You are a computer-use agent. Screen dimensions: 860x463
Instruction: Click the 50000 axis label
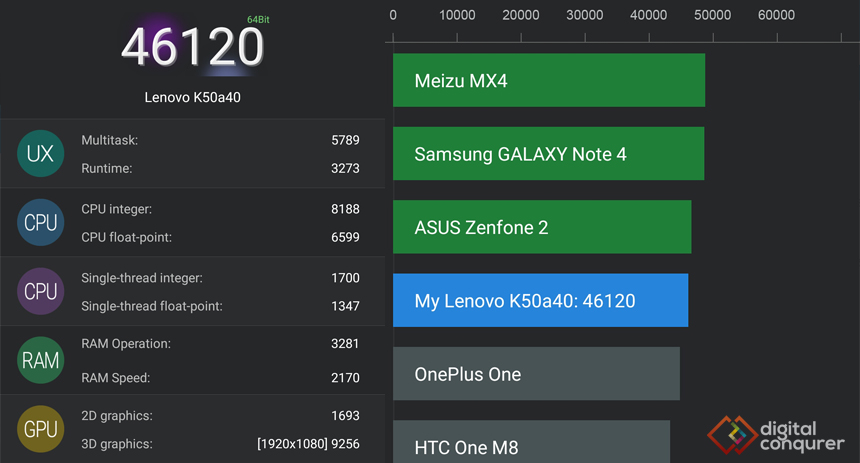(712, 15)
